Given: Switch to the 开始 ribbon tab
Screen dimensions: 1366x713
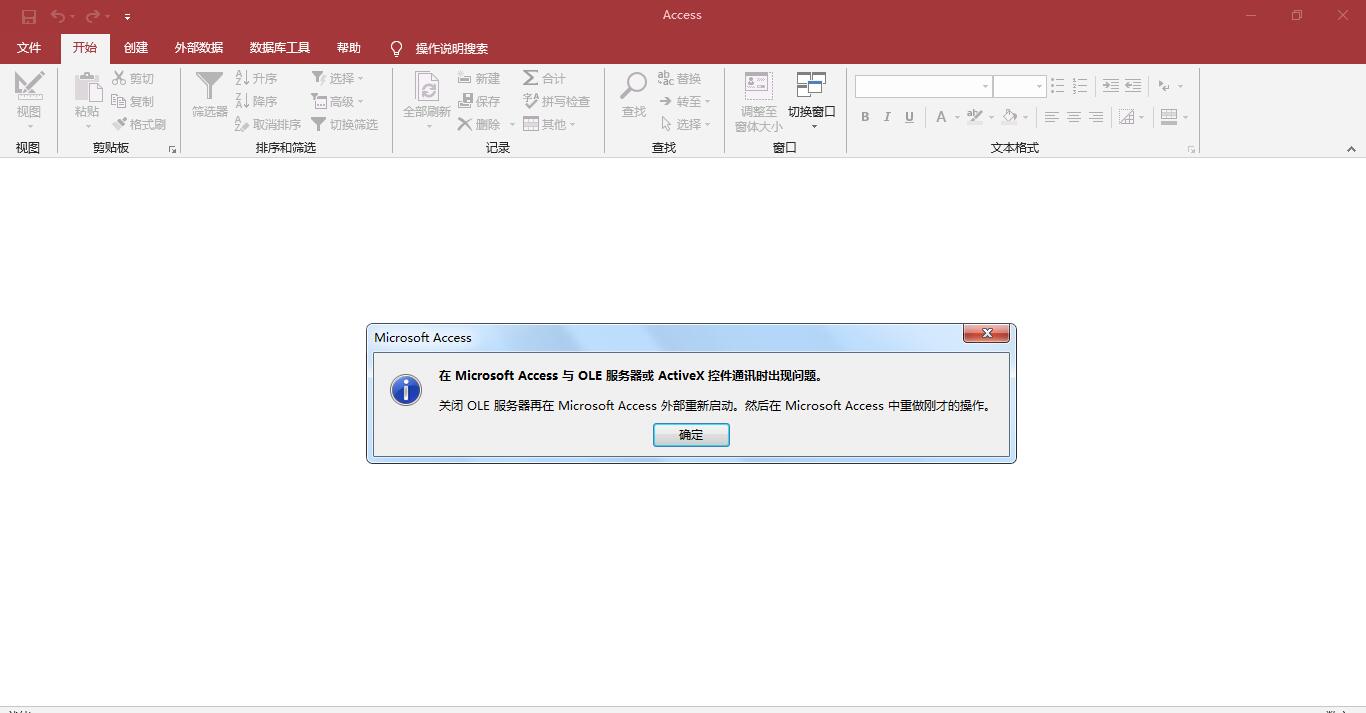Looking at the screenshot, I should (x=85, y=48).
